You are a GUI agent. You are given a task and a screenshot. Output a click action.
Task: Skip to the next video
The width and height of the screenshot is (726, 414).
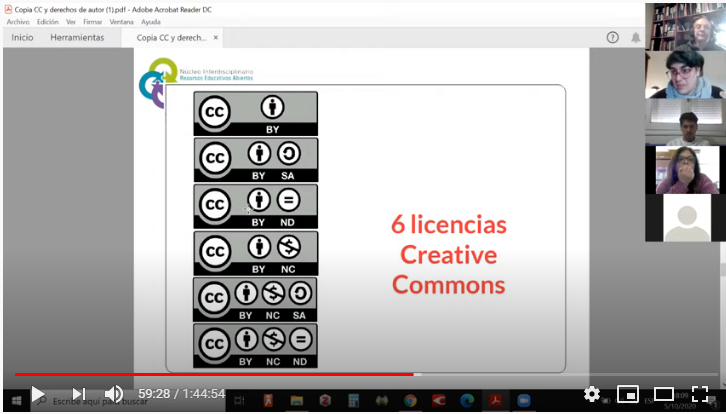click(78, 394)
